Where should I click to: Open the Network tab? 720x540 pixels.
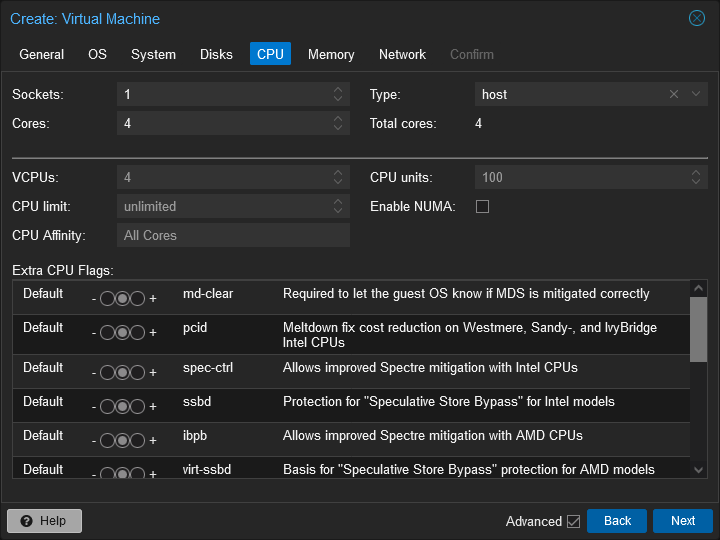tap(402, 54)
